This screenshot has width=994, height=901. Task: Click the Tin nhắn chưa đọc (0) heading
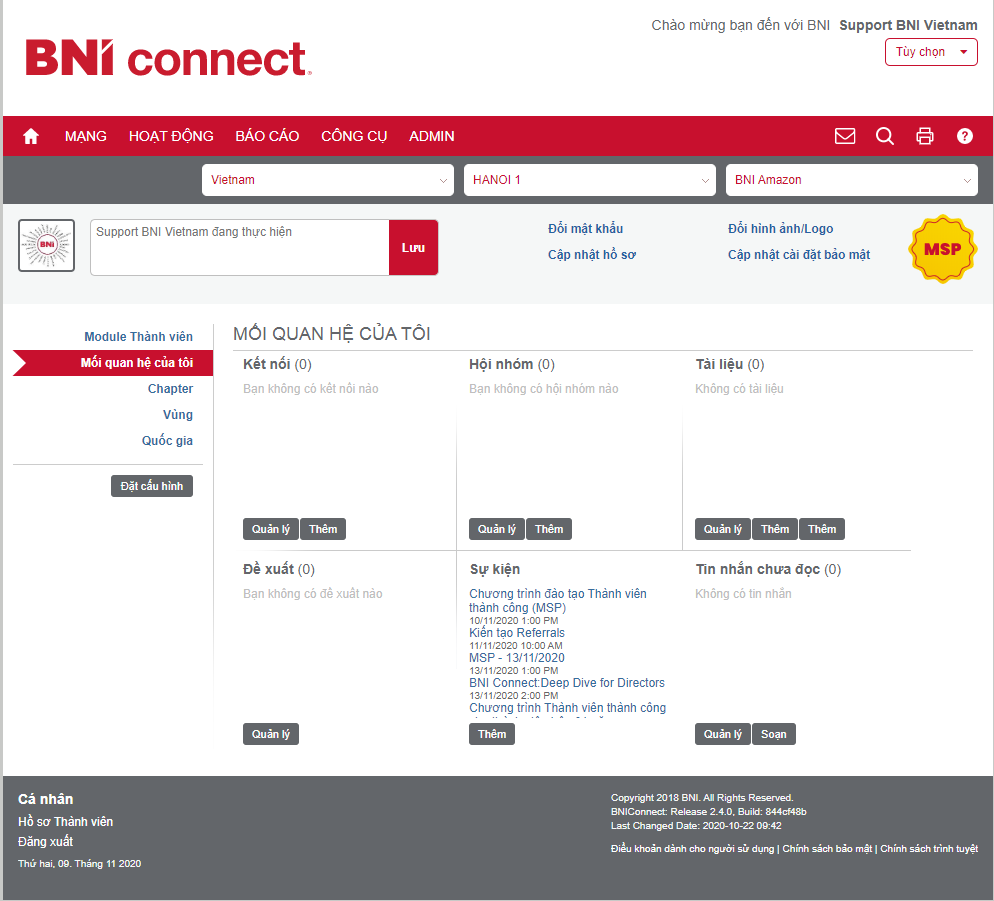pyautogui.click(x=768, y=569)
